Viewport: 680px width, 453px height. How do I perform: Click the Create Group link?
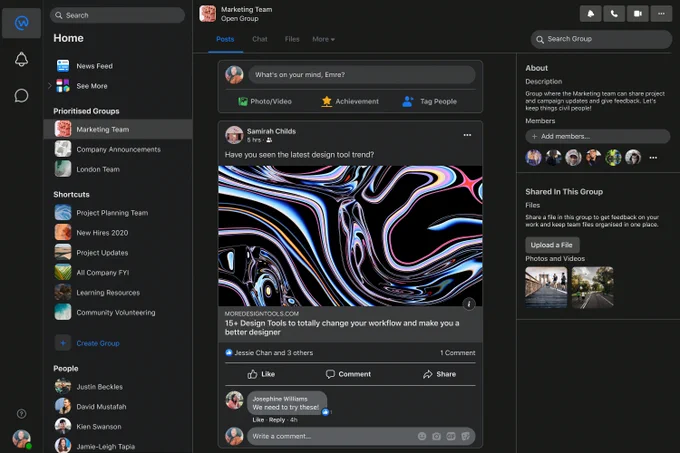[98, 343]
